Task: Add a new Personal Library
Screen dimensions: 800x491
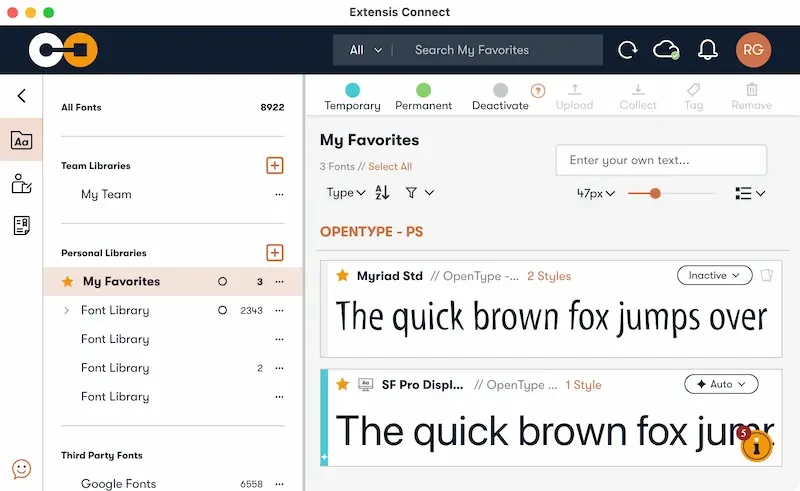Action: (x=274, y=253)
